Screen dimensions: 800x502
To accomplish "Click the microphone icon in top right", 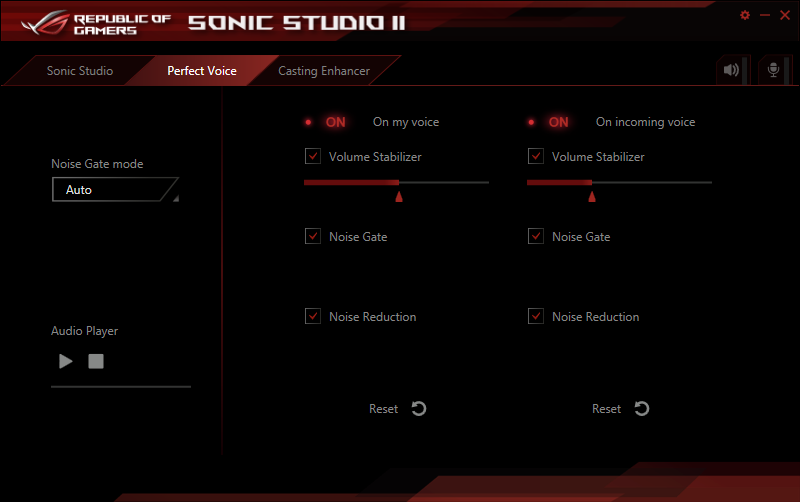I will (x=772, y=70).
